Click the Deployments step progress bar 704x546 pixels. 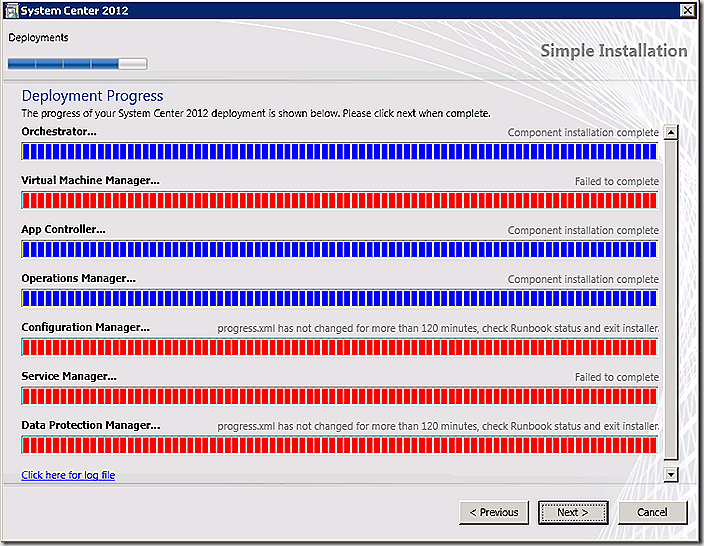tap(77, 64)
